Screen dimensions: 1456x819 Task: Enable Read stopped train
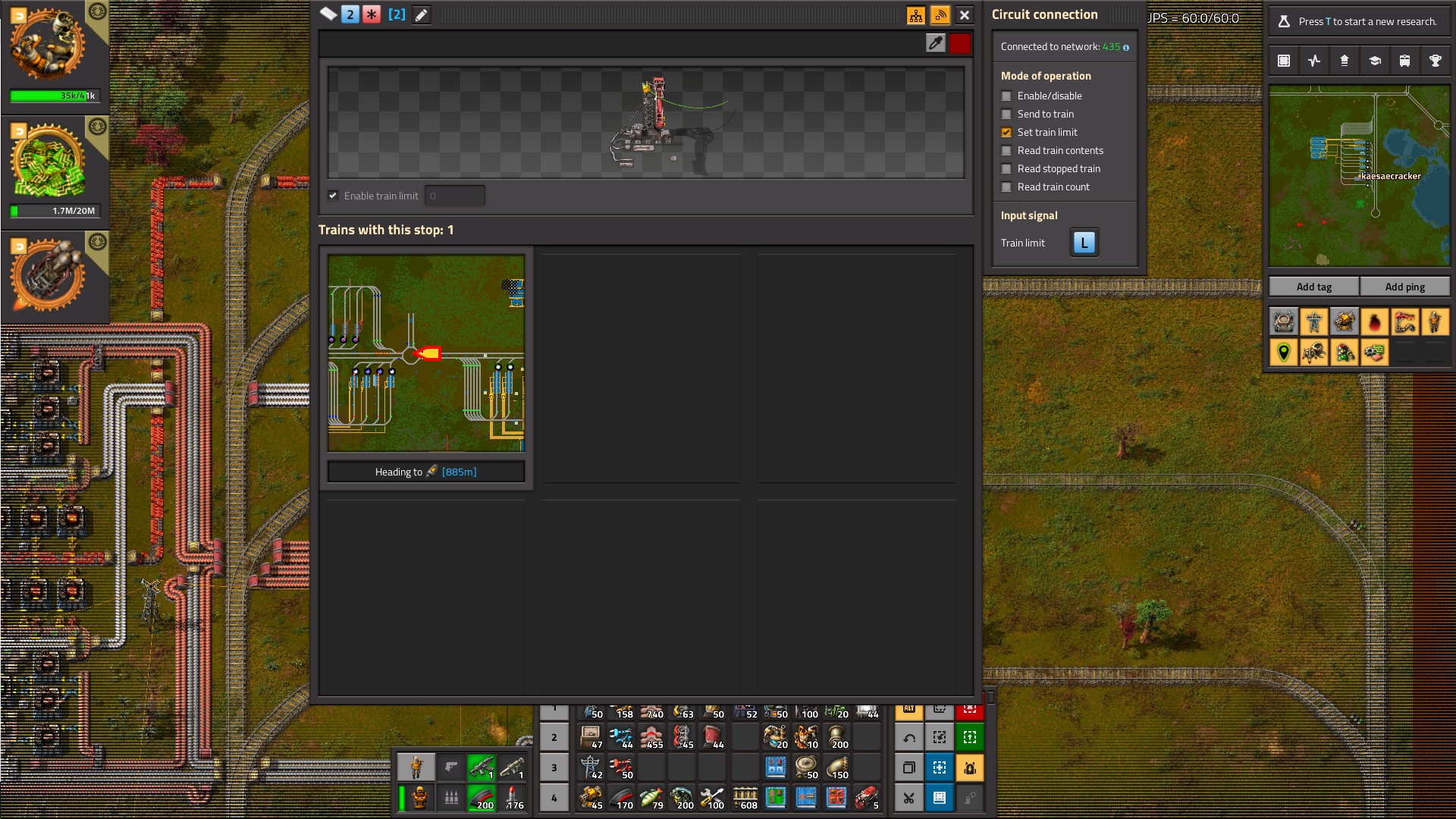click(x=1006, y=169)
